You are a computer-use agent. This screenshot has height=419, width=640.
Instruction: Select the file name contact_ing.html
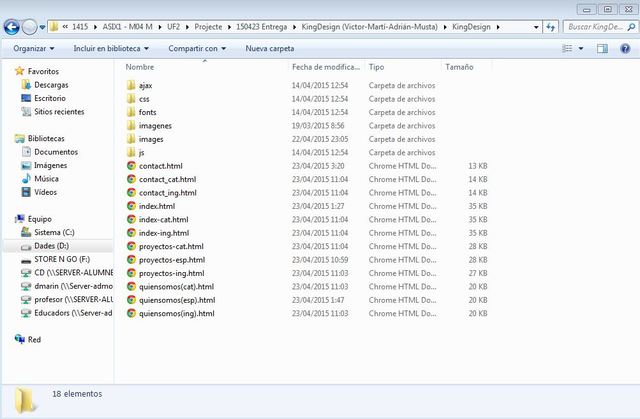click(x=168, y=193)
